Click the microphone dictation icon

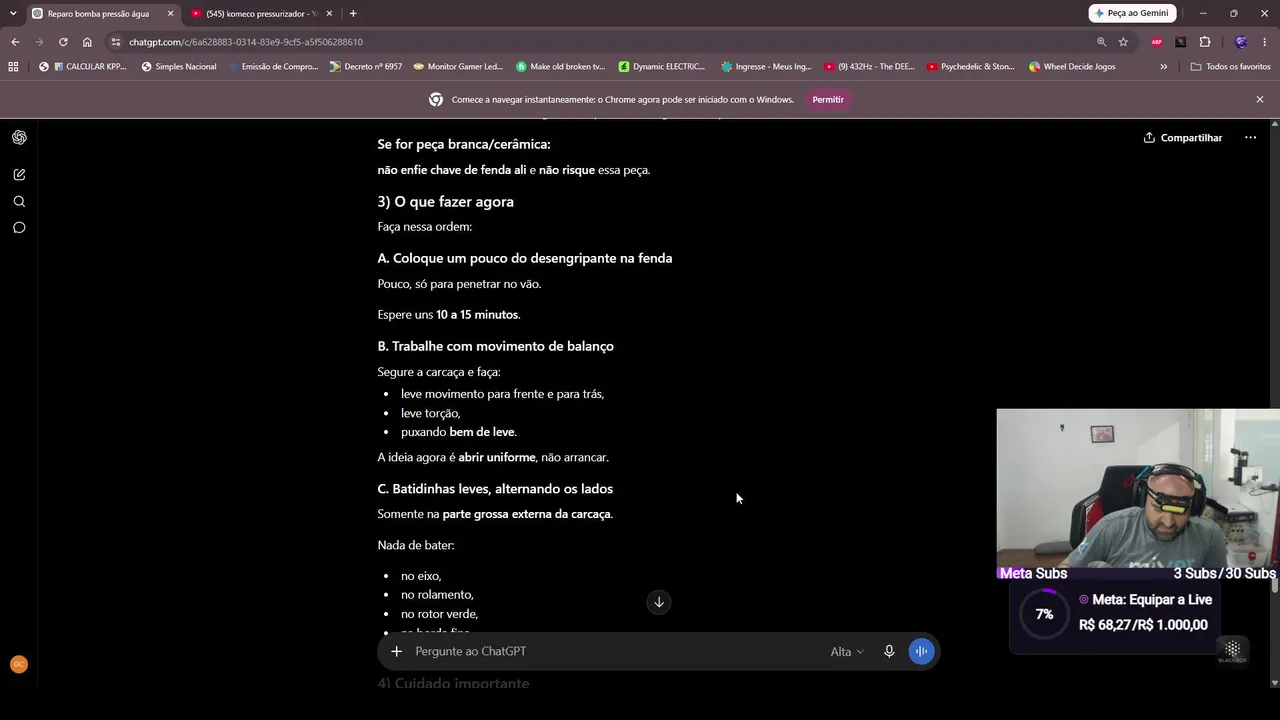click(889, 651)
